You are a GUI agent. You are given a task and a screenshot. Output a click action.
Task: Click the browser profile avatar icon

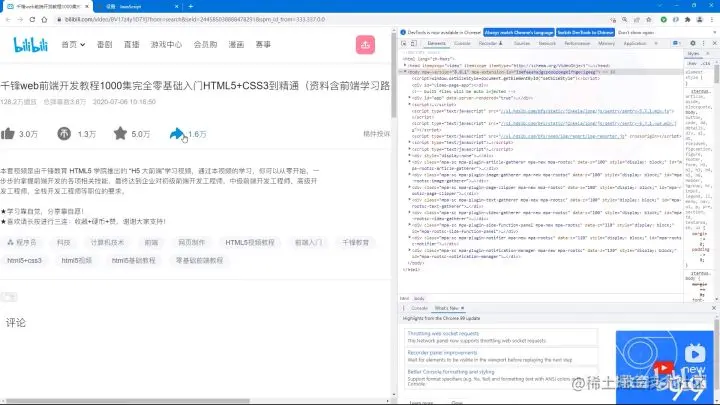[x=699, y=19]
